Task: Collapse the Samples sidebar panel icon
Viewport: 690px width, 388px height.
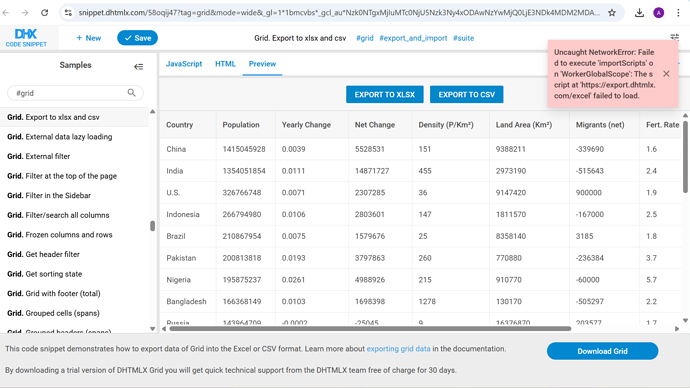Action: pos(139,67)
